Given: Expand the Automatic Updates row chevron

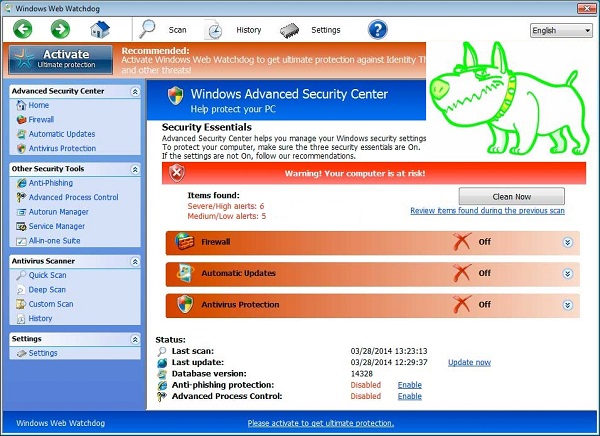Looking at the screenshot, I should click(567, 273).
